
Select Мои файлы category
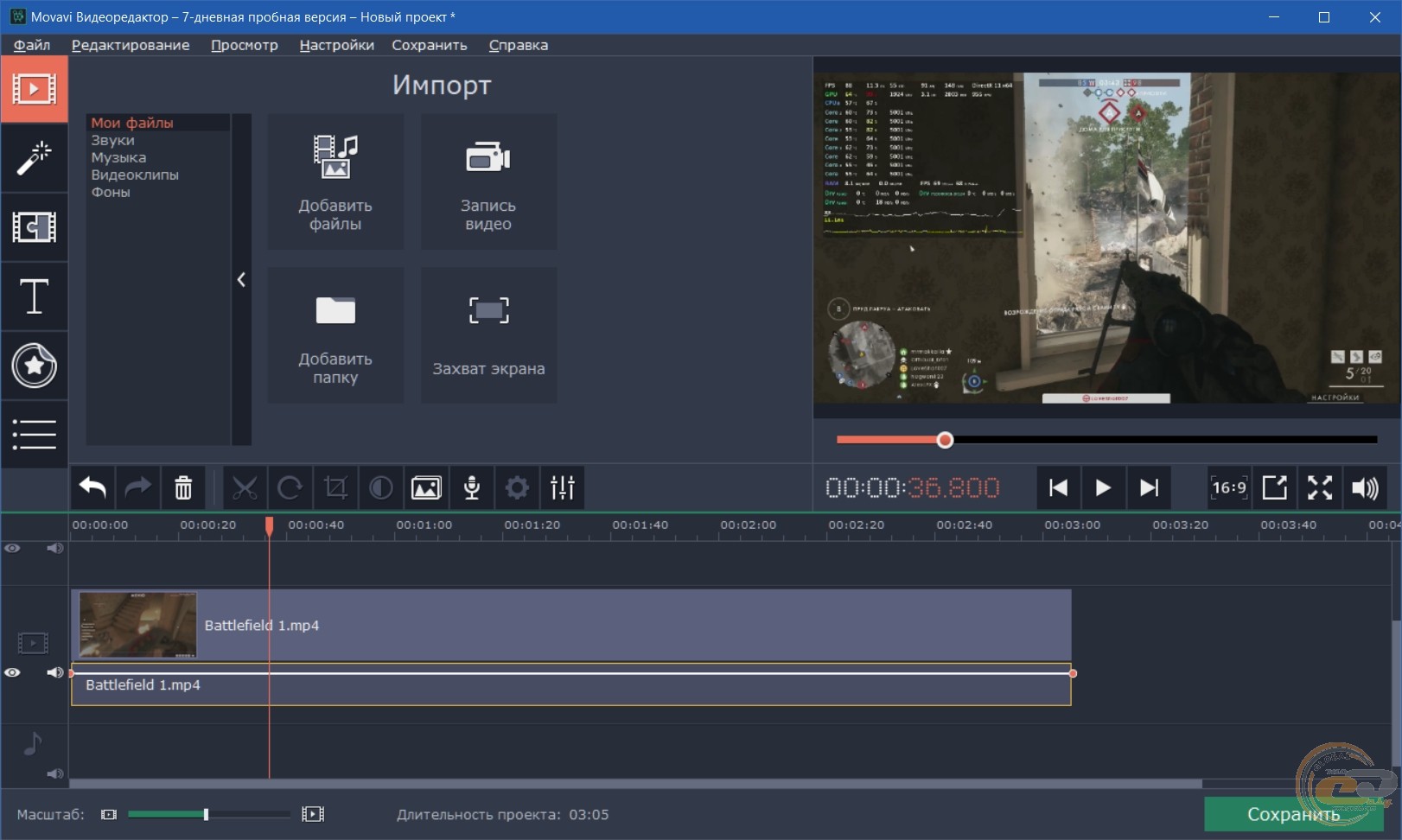(x=158, y=123)
